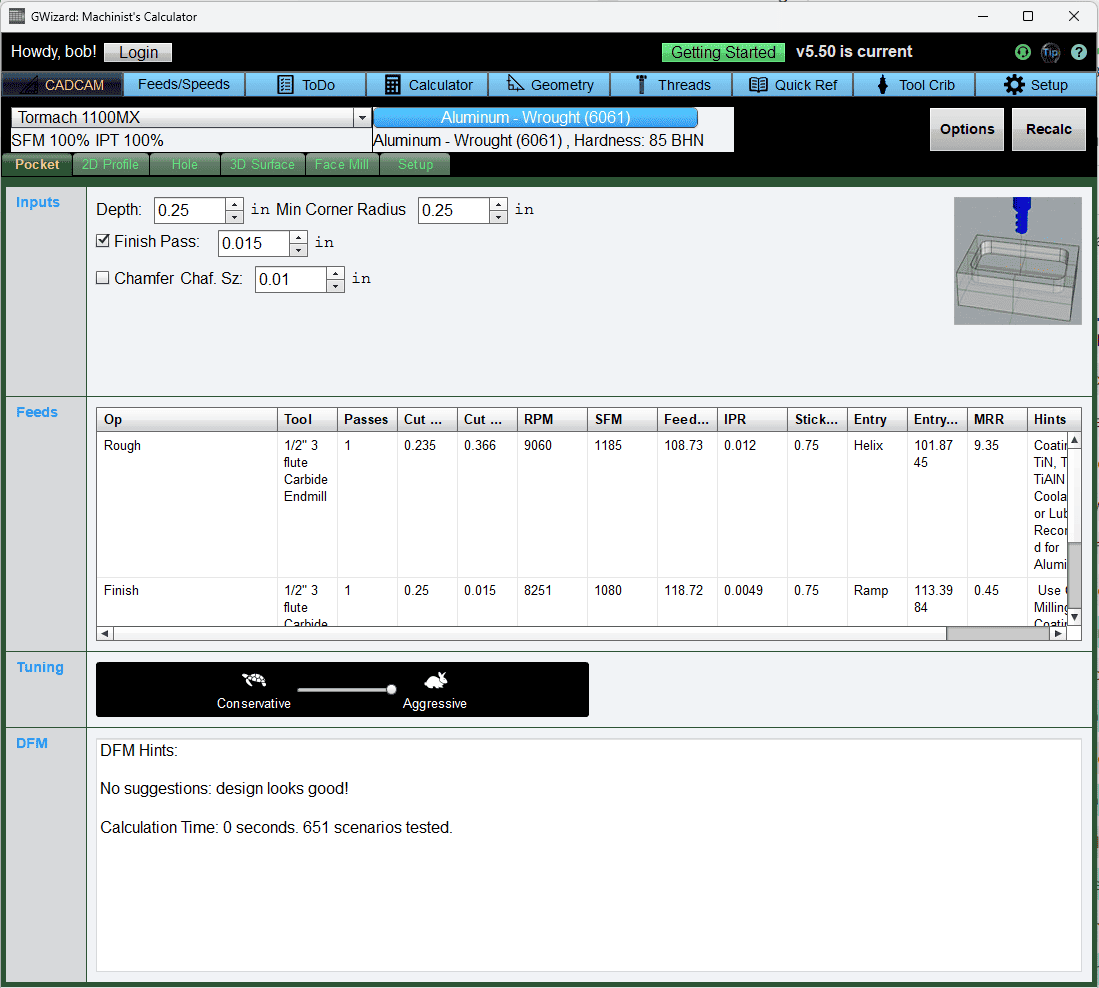Open the Tool Crib
Screen dimensions: 1099x988
pyautogui.click(x=913, y=85)
